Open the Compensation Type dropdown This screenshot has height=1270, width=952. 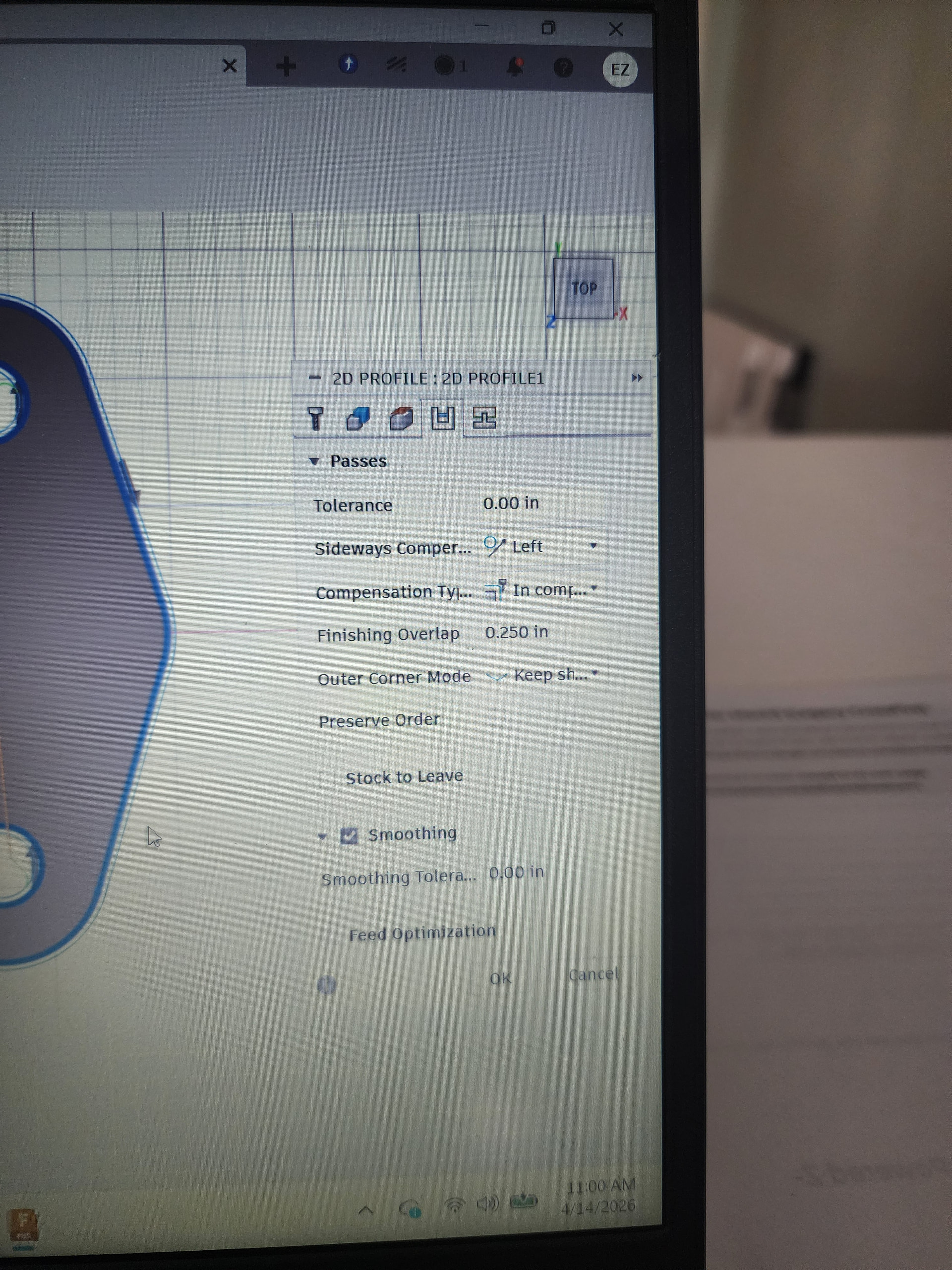(542, 590)
